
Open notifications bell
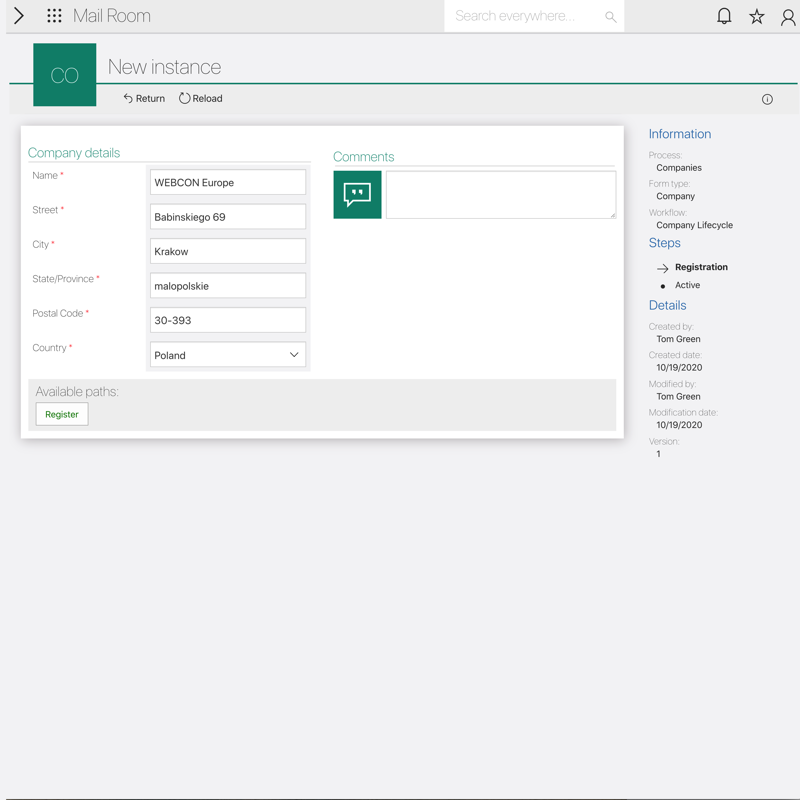[724, 16]
